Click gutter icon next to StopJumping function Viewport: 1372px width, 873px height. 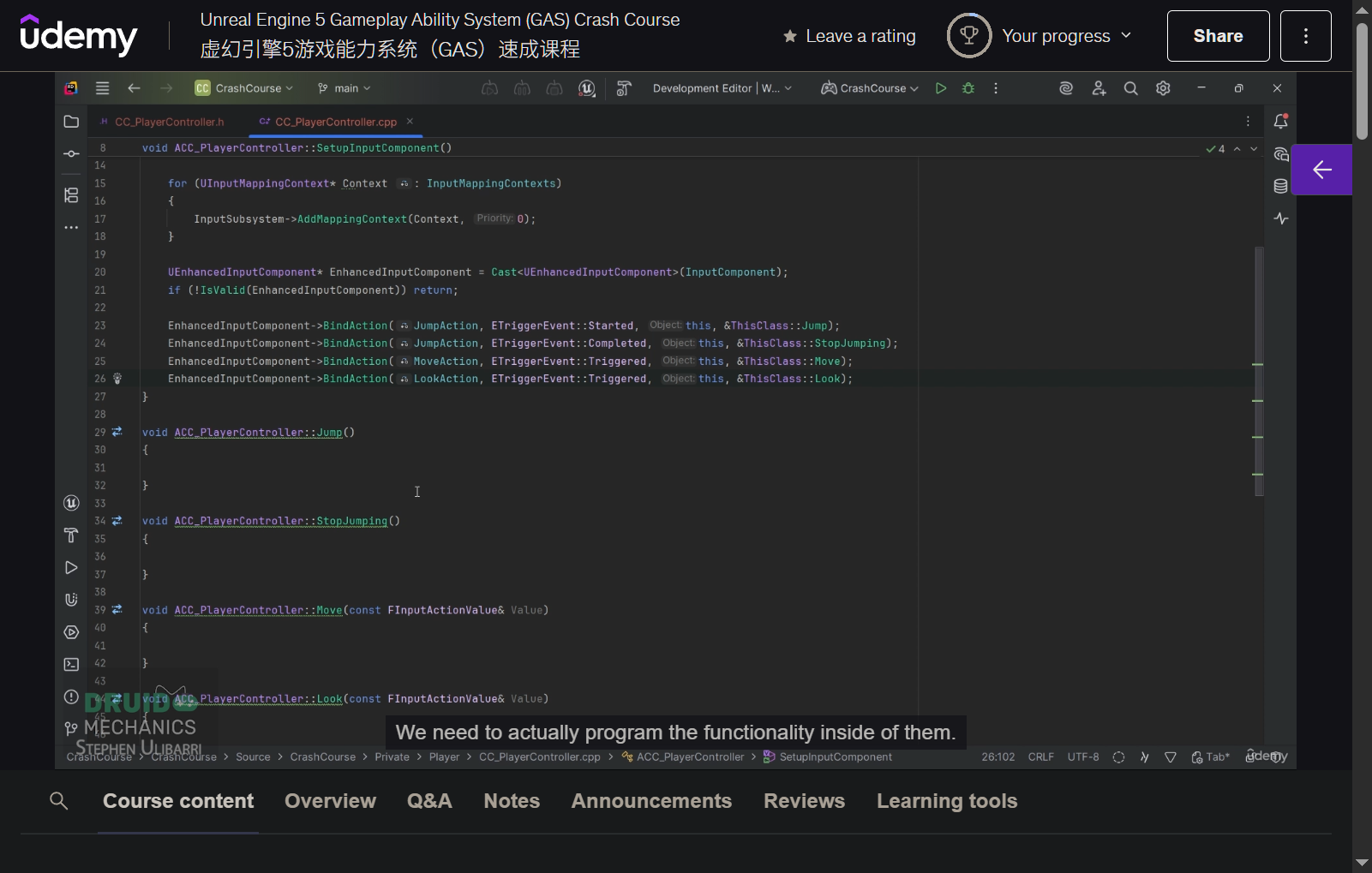click(x=117, y=521)
